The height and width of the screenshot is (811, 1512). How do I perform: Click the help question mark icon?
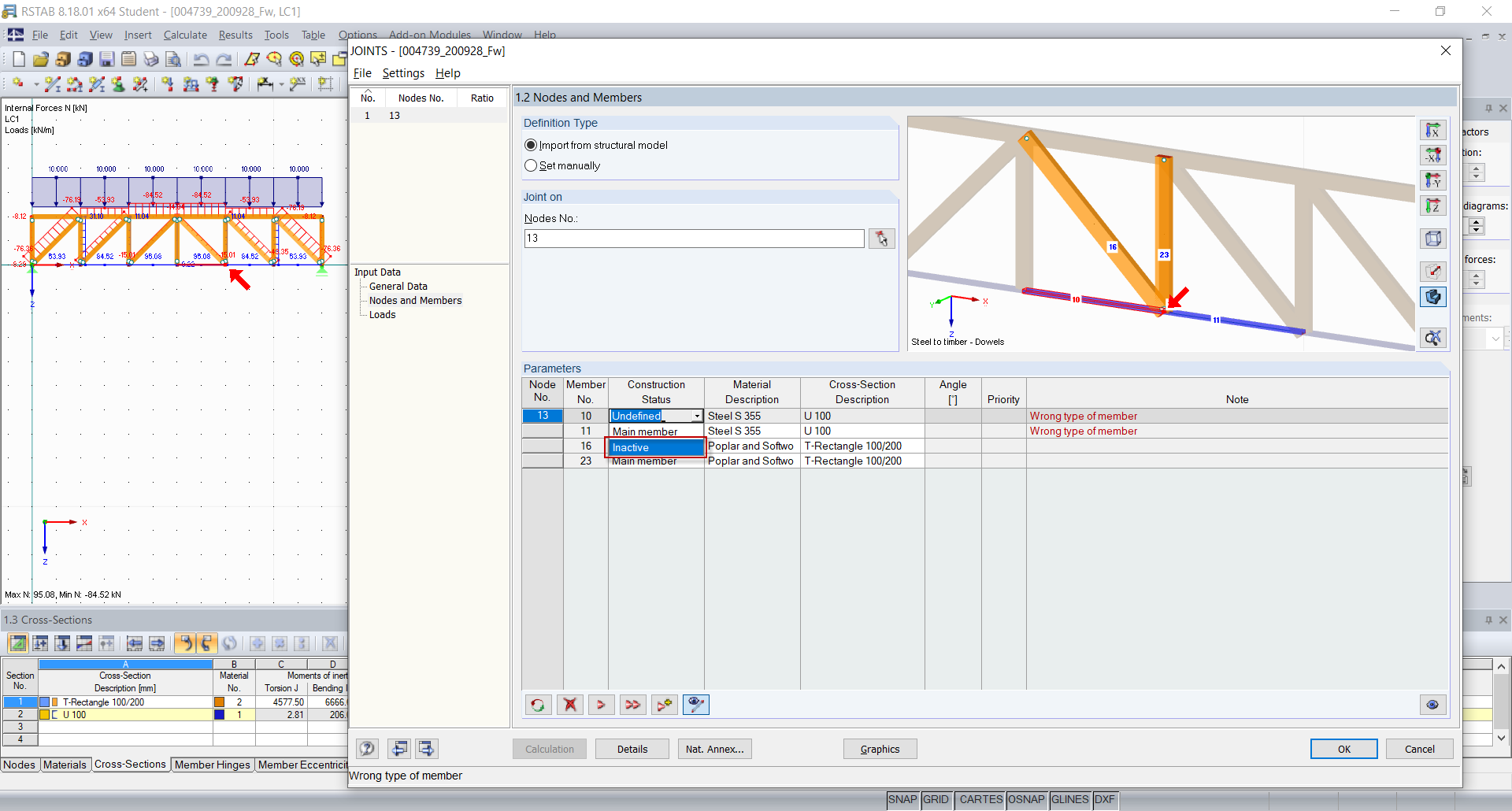point(367,749)
